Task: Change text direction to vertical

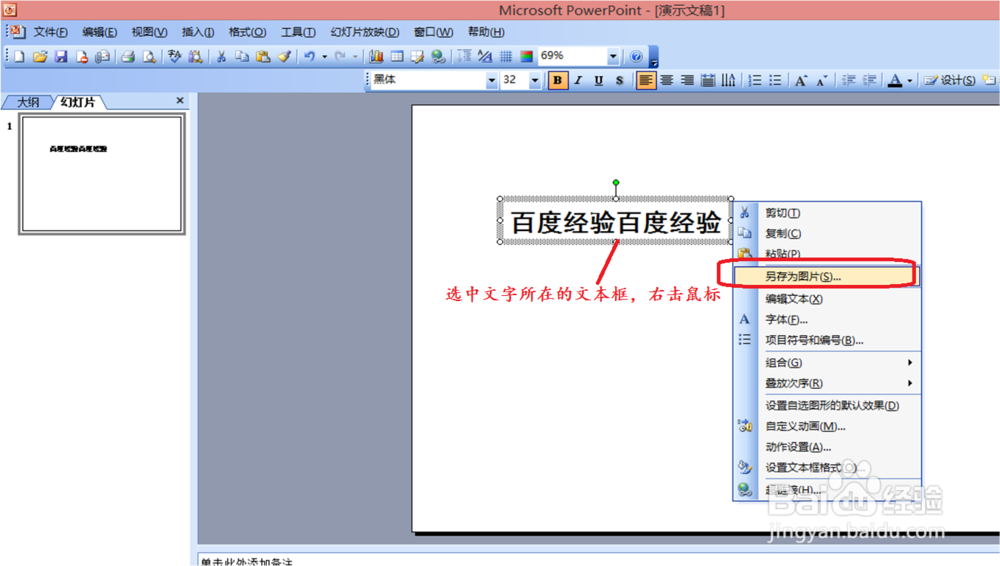Action: tap(728, 80)
